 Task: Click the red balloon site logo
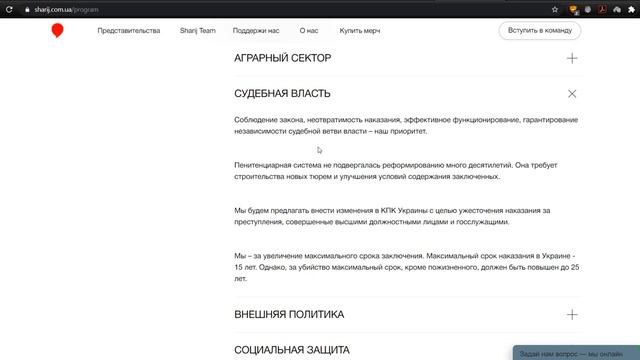(x=58, y=31)
